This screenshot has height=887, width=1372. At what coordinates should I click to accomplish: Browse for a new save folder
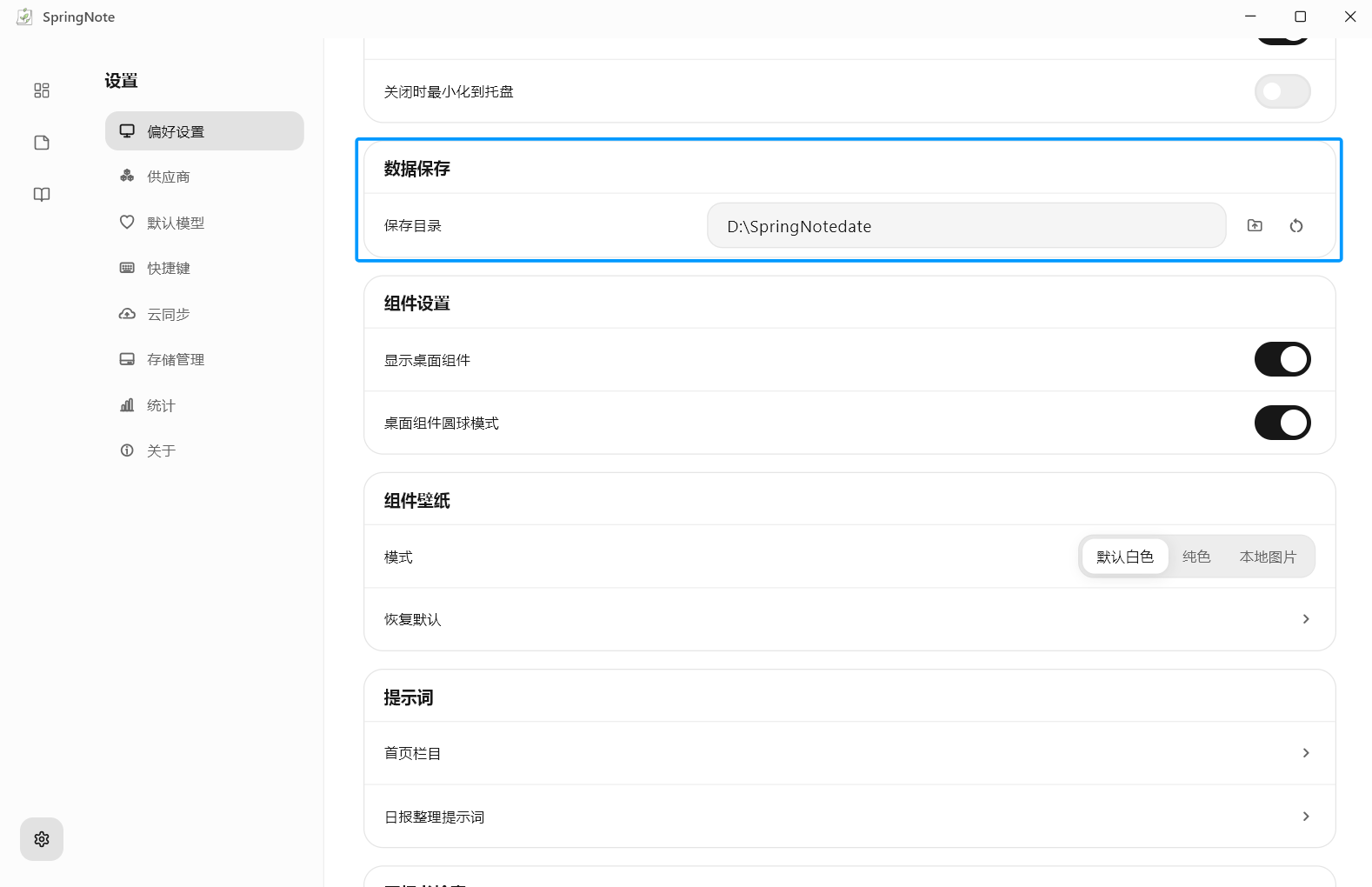[1255, 225]
